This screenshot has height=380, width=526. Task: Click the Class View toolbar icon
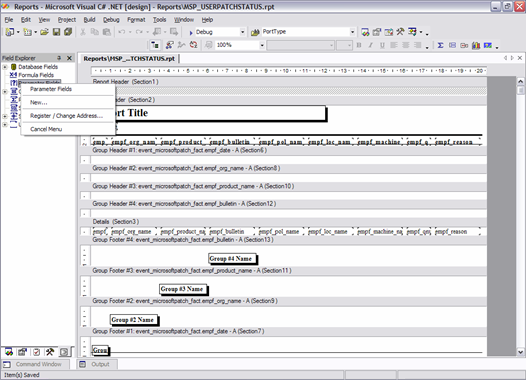pyautogui.click(x=412, y=32)
